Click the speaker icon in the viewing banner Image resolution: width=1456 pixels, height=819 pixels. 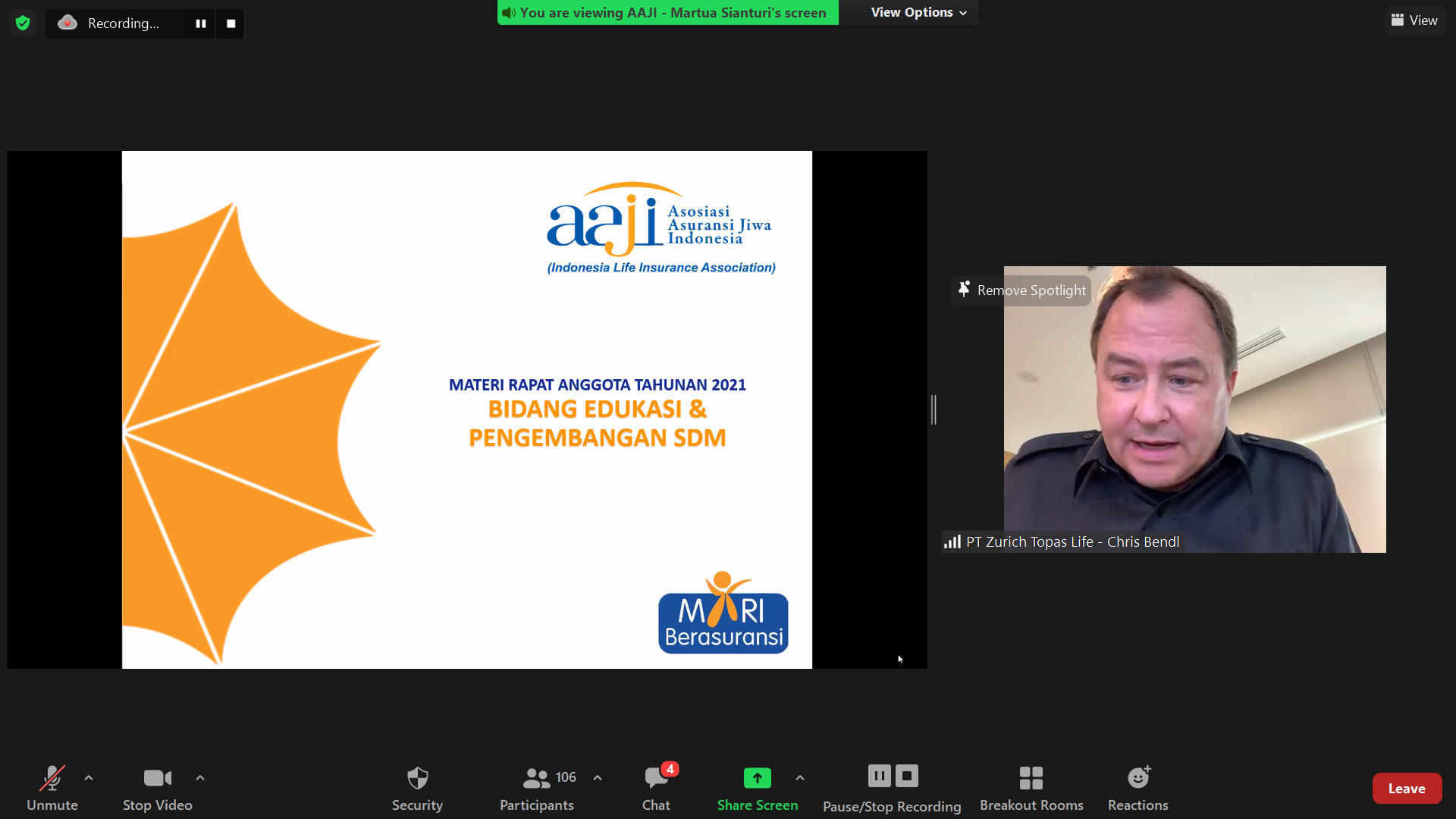coord(509,13)
